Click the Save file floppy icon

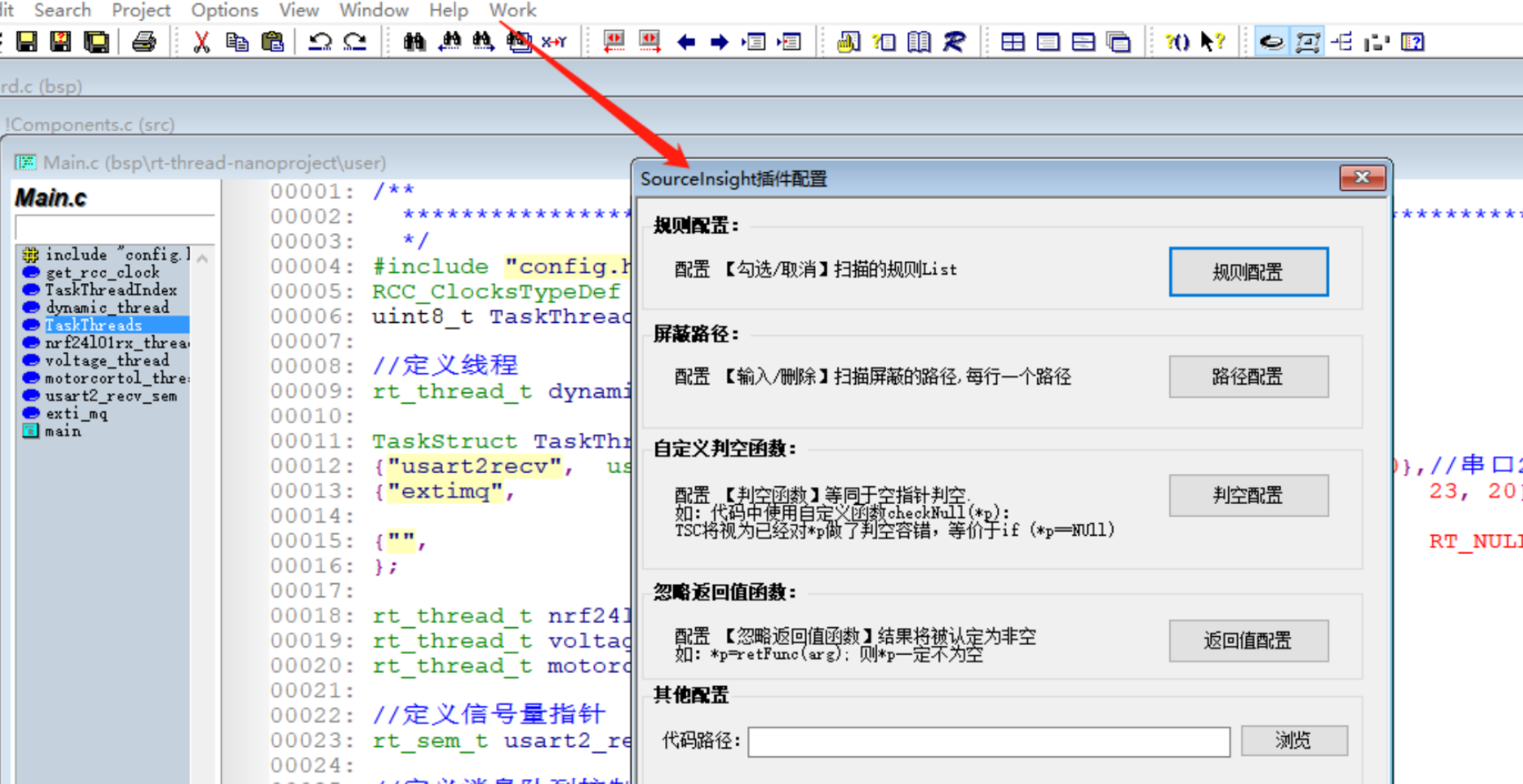tap(27, 41)
